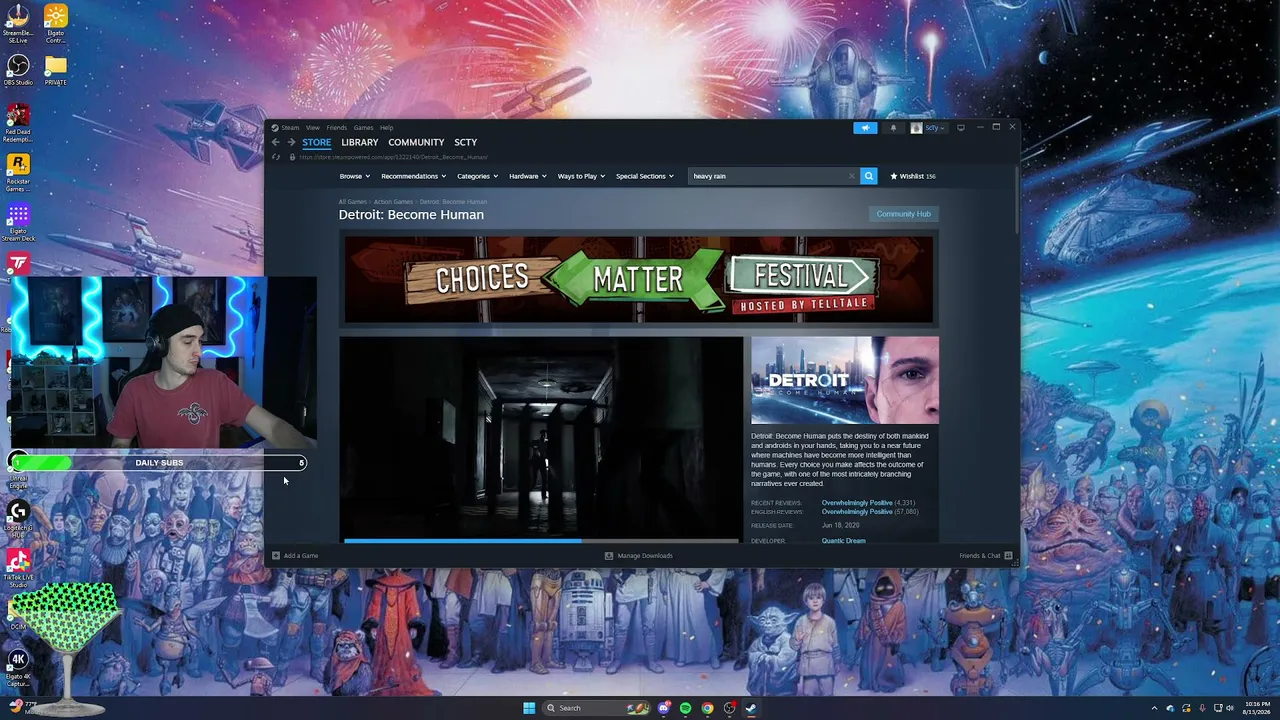The image size is (1280, 720).
Task: Open the Community Hub button
Action: [x=903, y=214]
